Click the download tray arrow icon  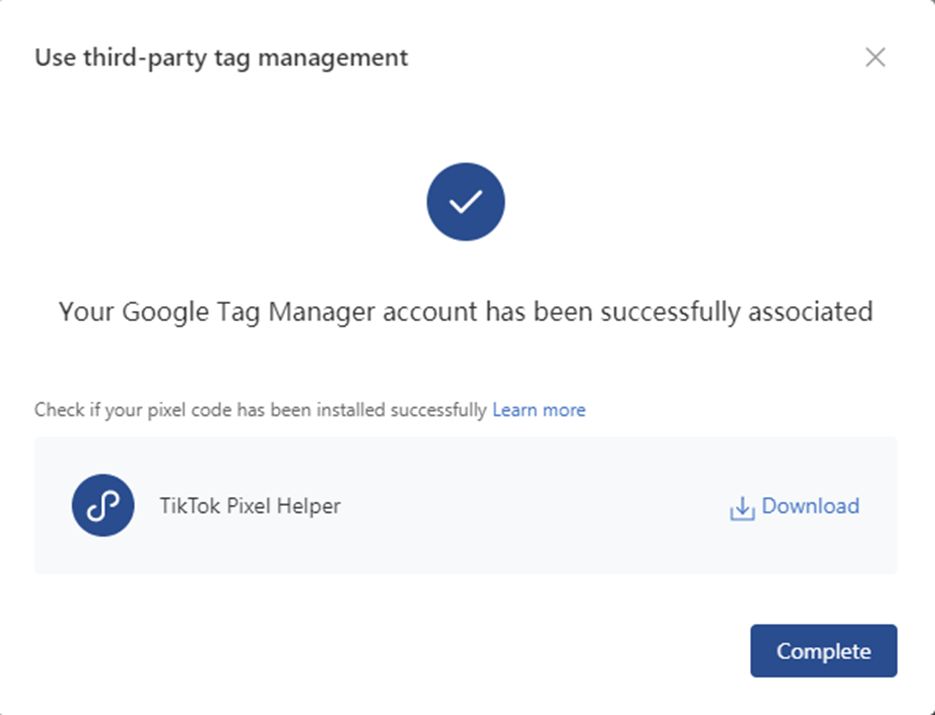(x=741, y=508)
